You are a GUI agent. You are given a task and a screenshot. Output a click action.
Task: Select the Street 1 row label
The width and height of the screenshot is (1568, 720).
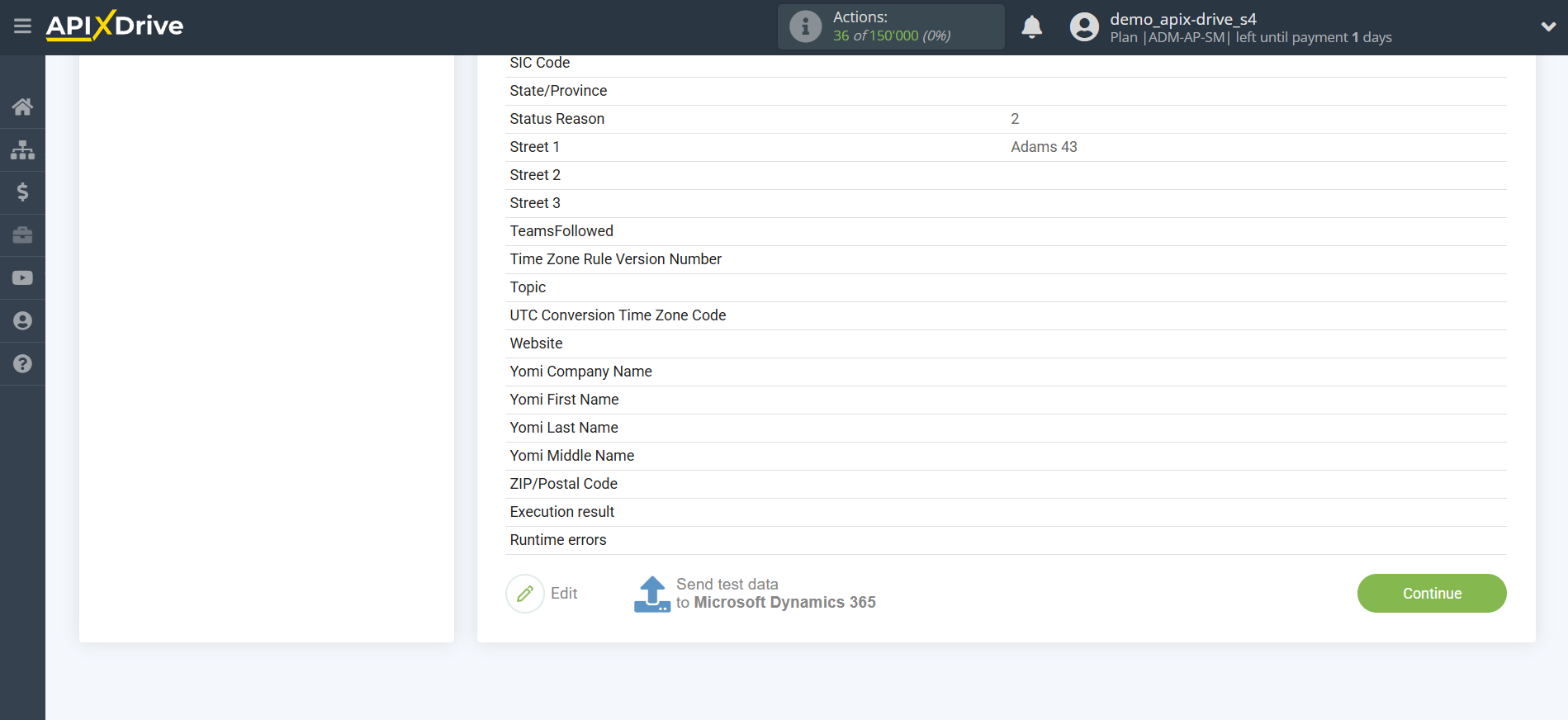[x=535, y=147]
